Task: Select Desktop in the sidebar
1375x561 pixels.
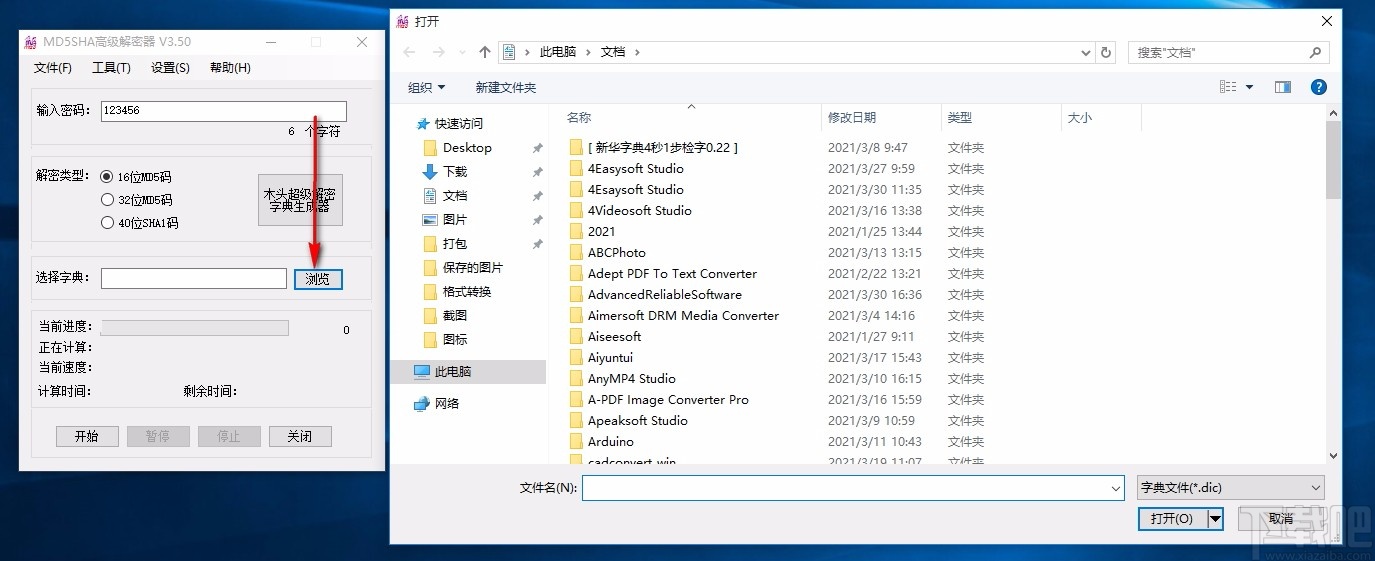Action: [x=467, y=148]
